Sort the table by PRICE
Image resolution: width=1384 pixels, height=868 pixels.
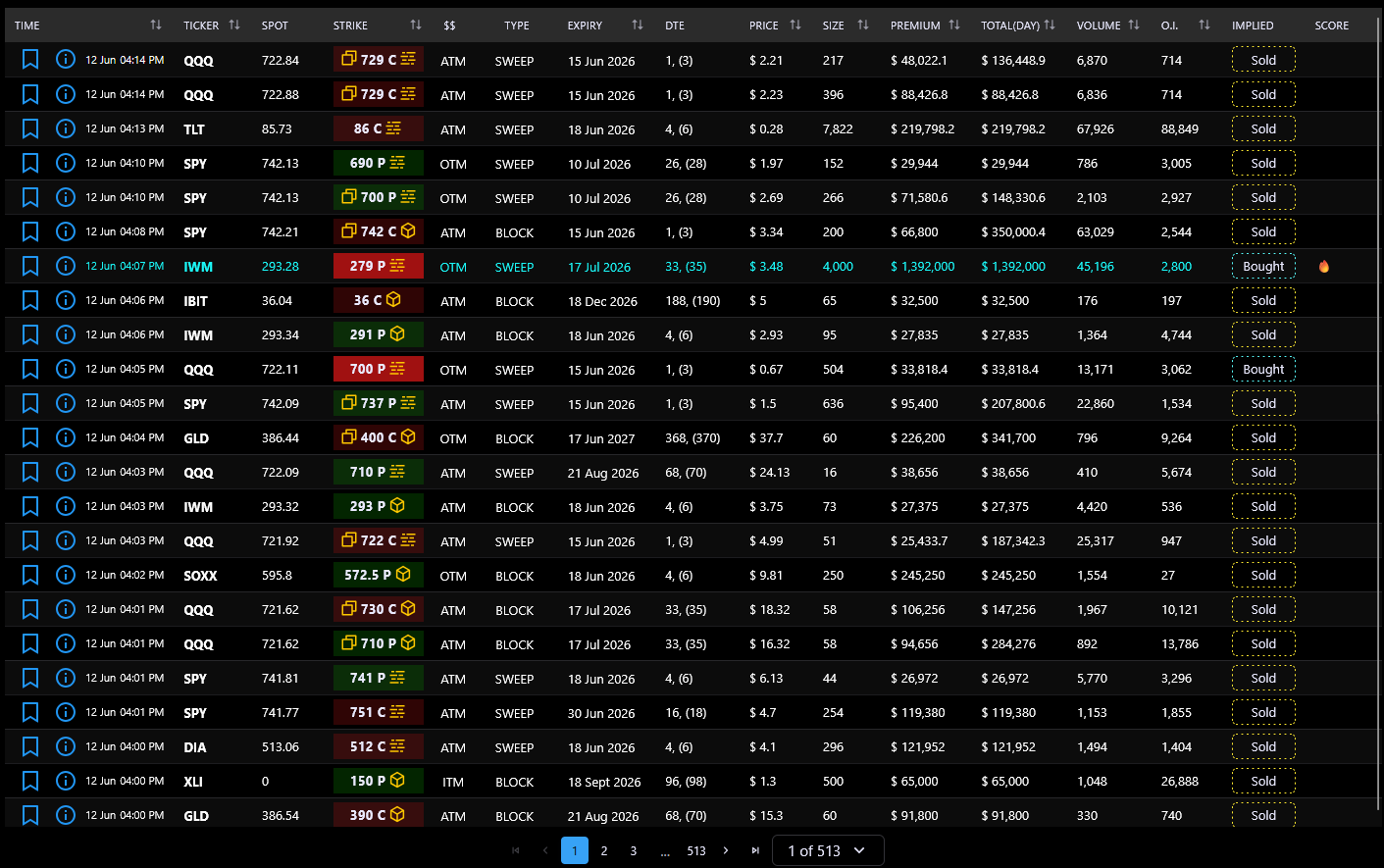pos(795,25)
